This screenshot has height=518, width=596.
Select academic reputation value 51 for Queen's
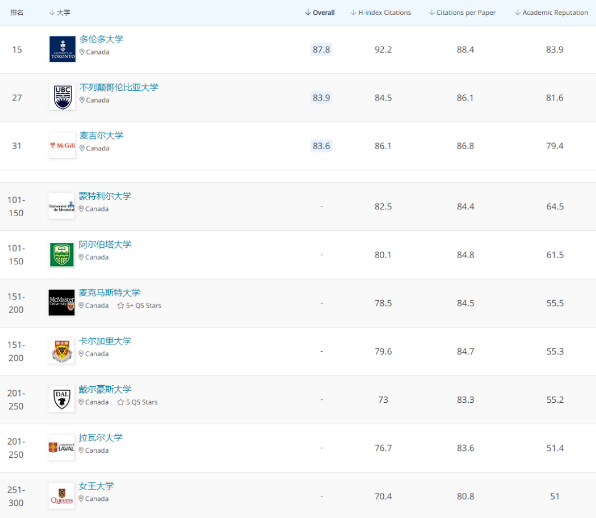coord(555,496)
